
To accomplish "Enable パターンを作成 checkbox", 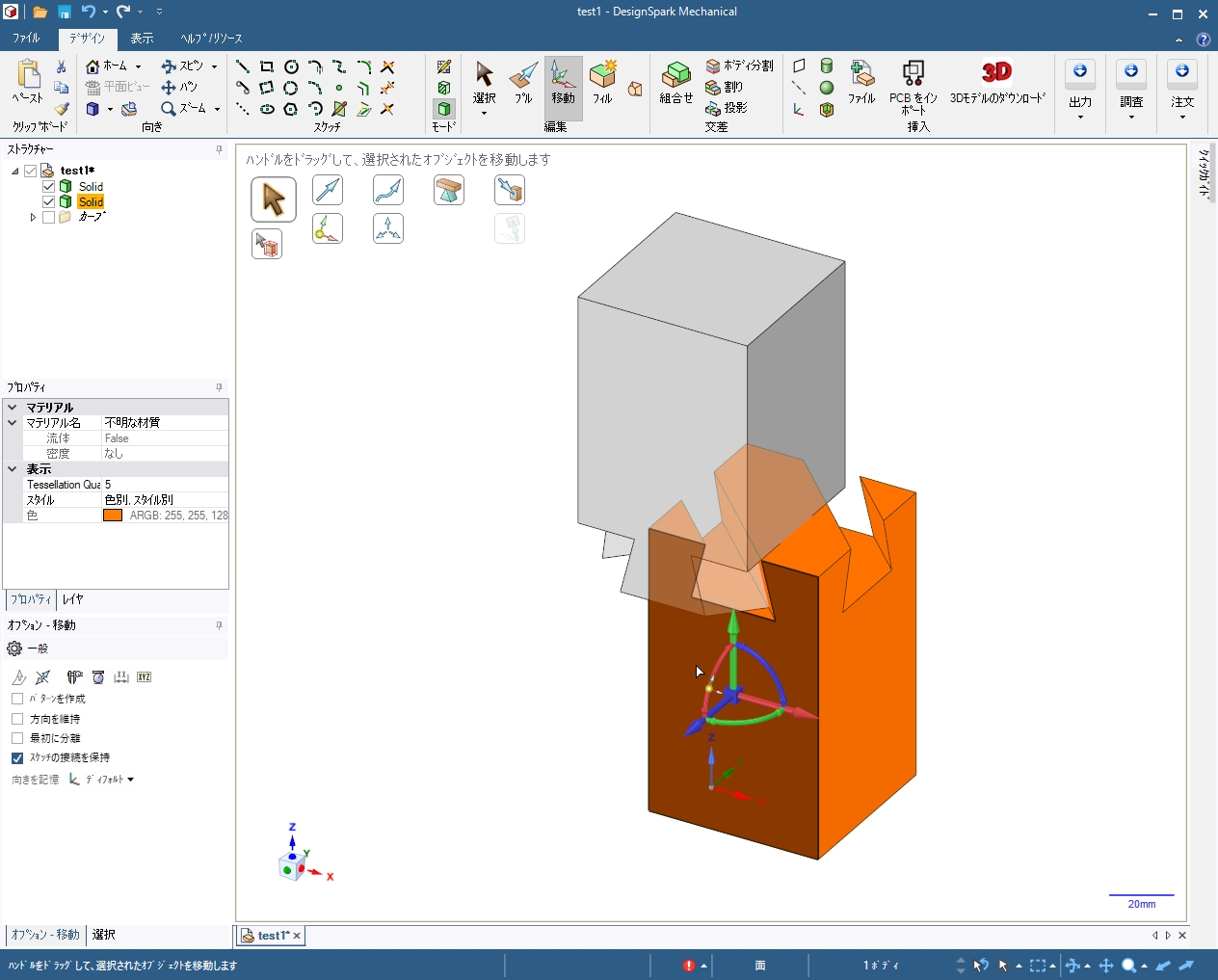I will click(x=17, y=699).
